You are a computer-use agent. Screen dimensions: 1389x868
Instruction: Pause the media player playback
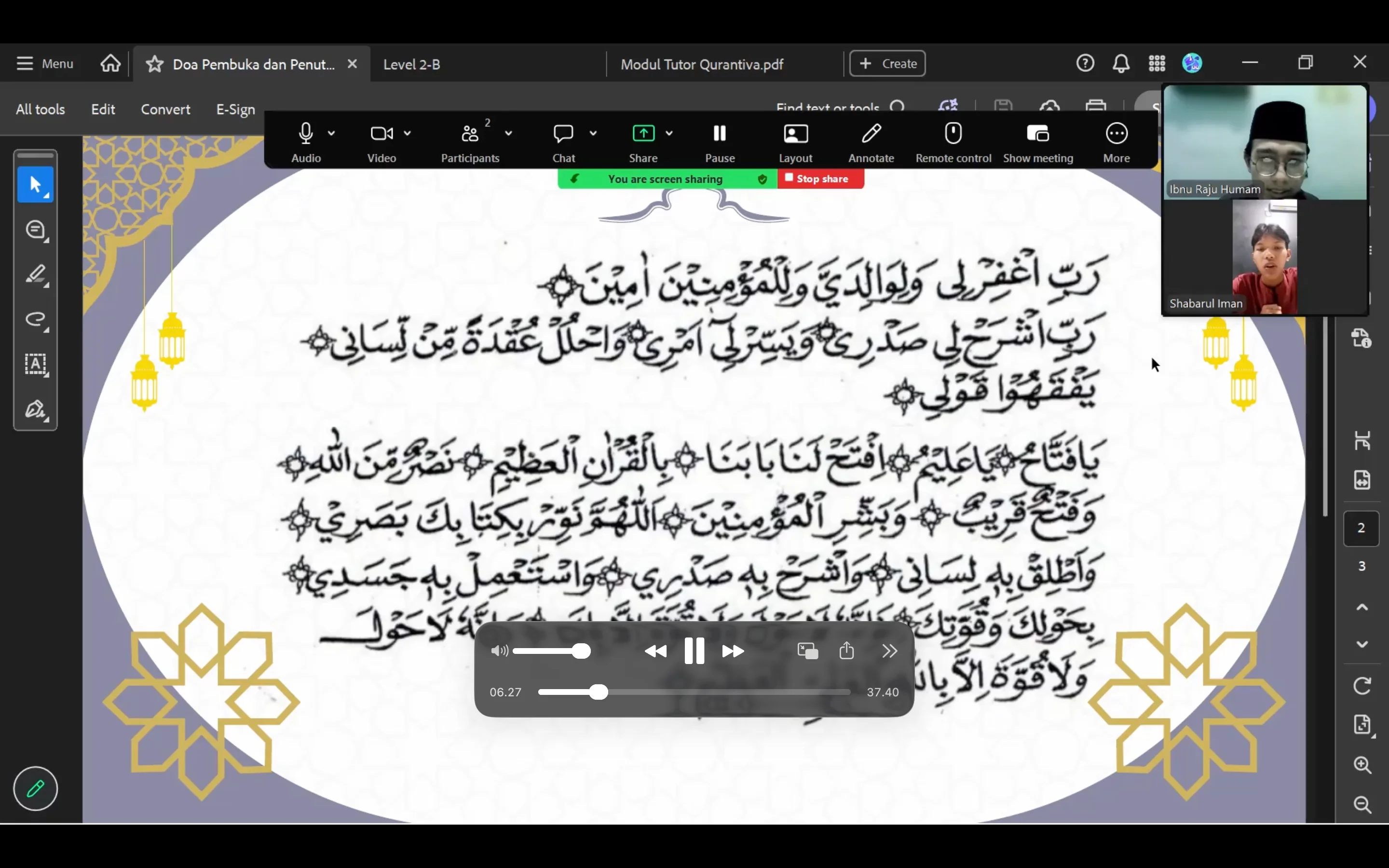[694, 651]
